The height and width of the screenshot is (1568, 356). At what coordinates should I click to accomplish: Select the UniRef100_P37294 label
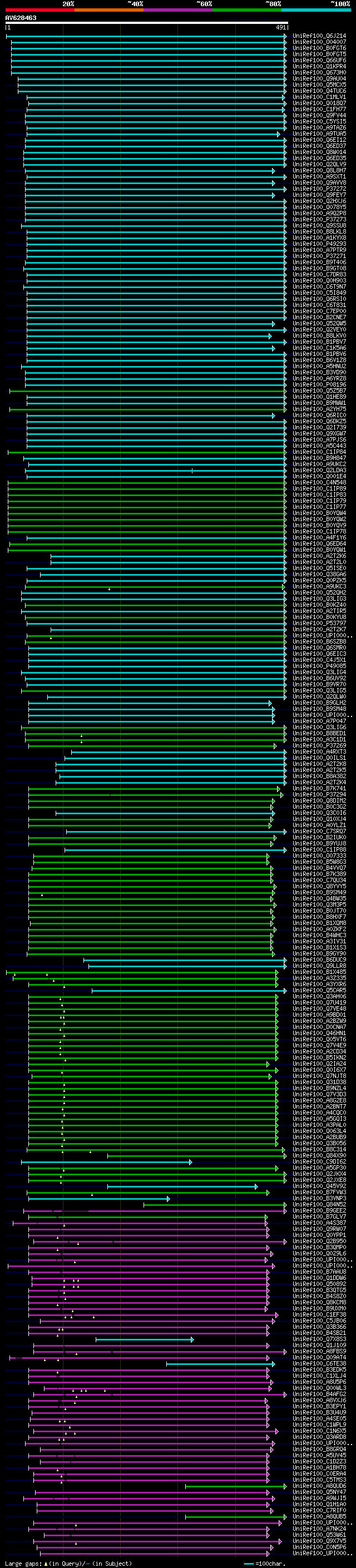319,794
